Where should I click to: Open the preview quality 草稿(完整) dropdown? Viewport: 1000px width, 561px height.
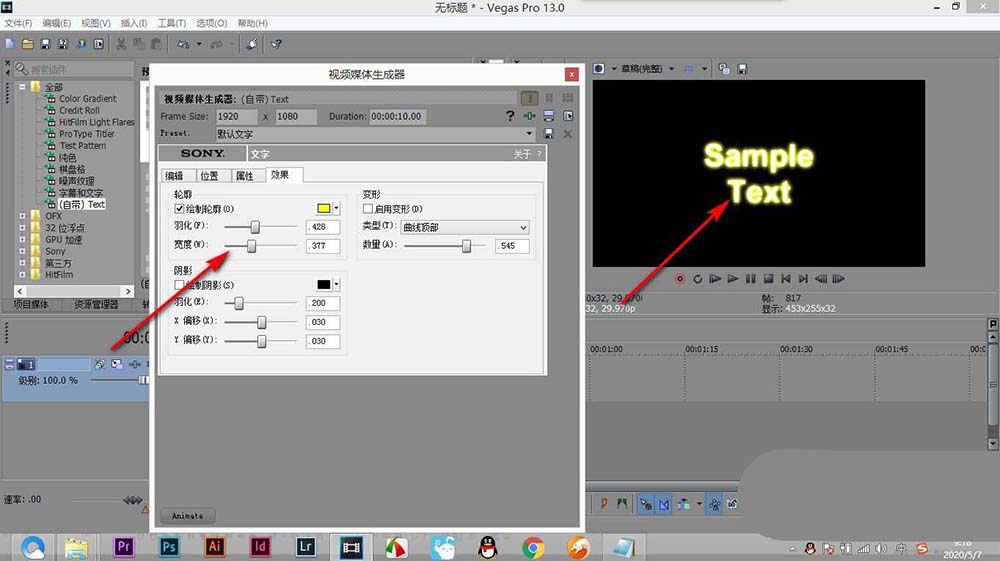click(x=671, y=68)
